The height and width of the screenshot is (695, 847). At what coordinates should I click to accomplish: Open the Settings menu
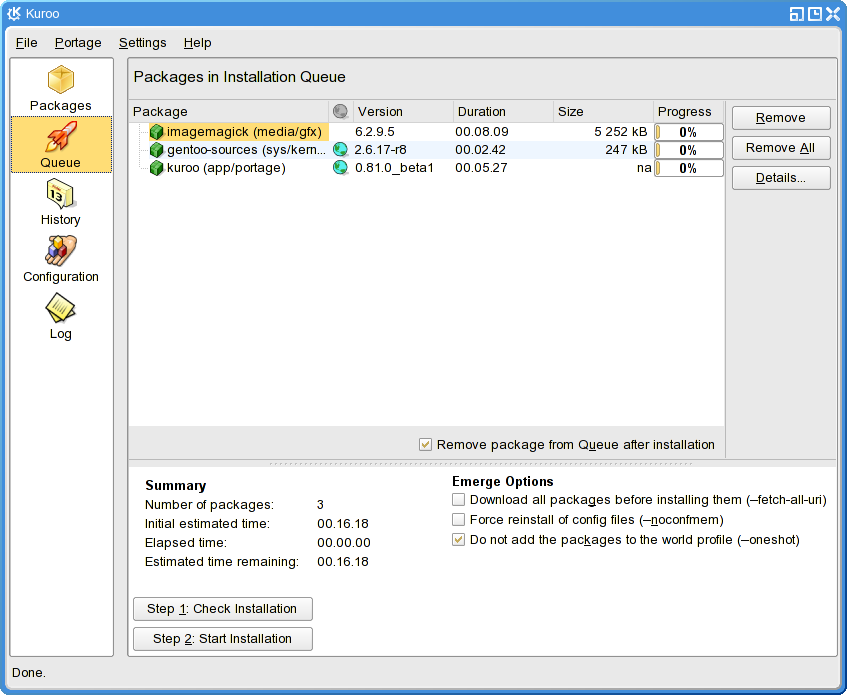tap(143, 43)
